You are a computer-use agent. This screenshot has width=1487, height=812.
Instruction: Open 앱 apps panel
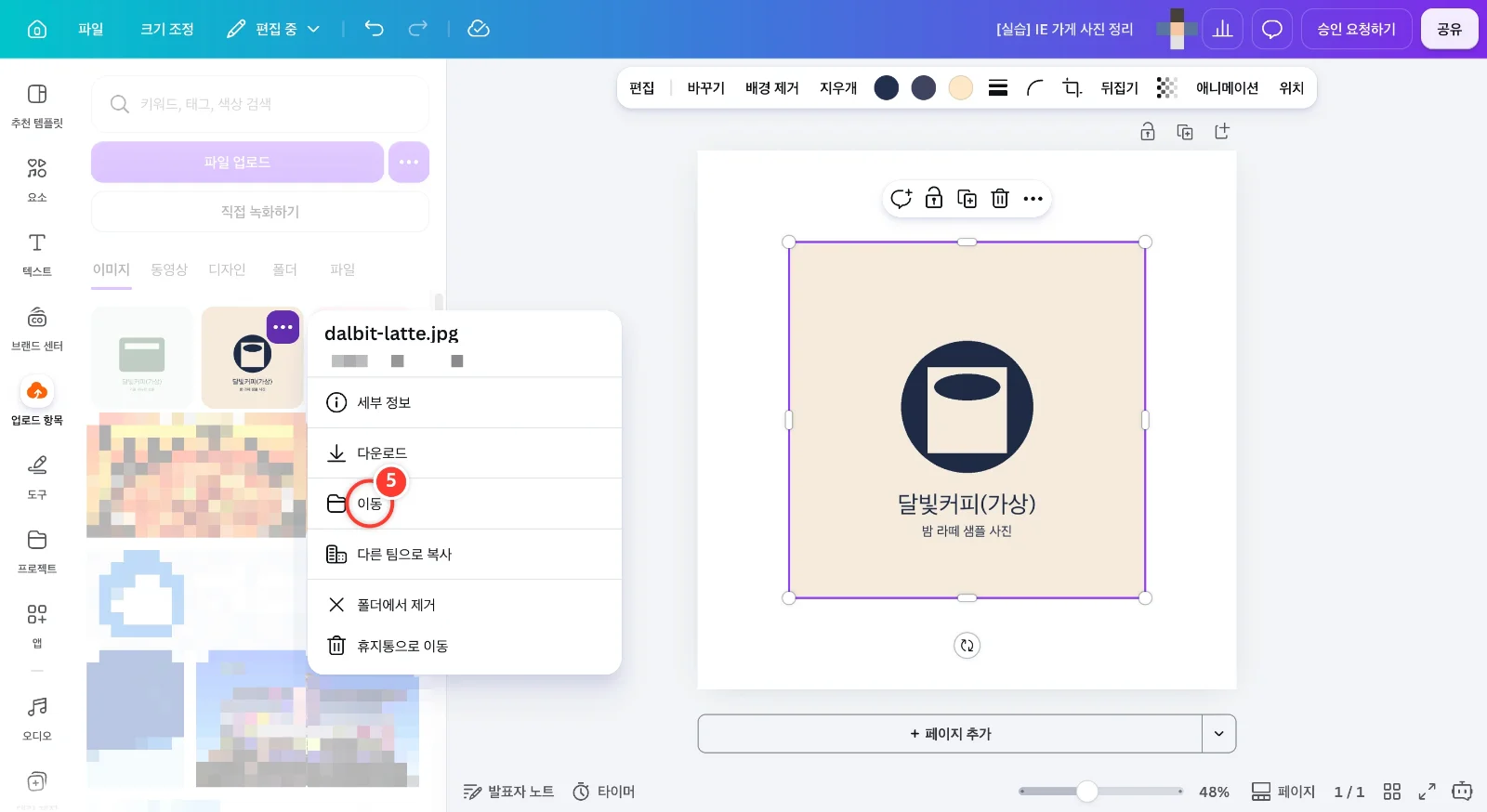point(37,625)
